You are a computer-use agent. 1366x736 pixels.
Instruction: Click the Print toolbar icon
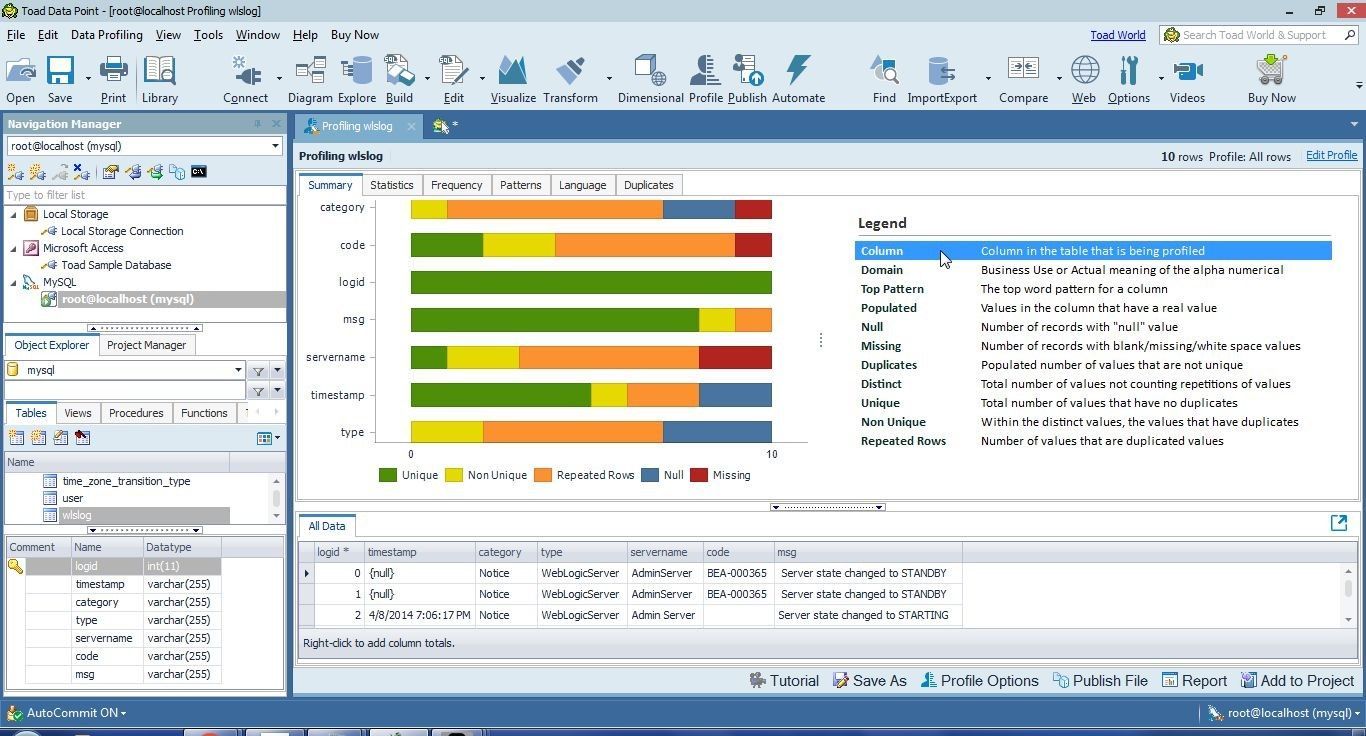pos(113,79)
